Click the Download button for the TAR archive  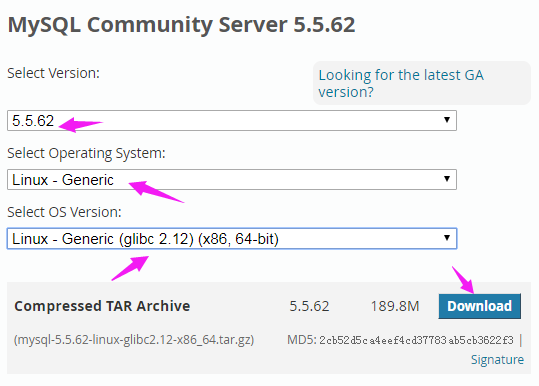480,306
